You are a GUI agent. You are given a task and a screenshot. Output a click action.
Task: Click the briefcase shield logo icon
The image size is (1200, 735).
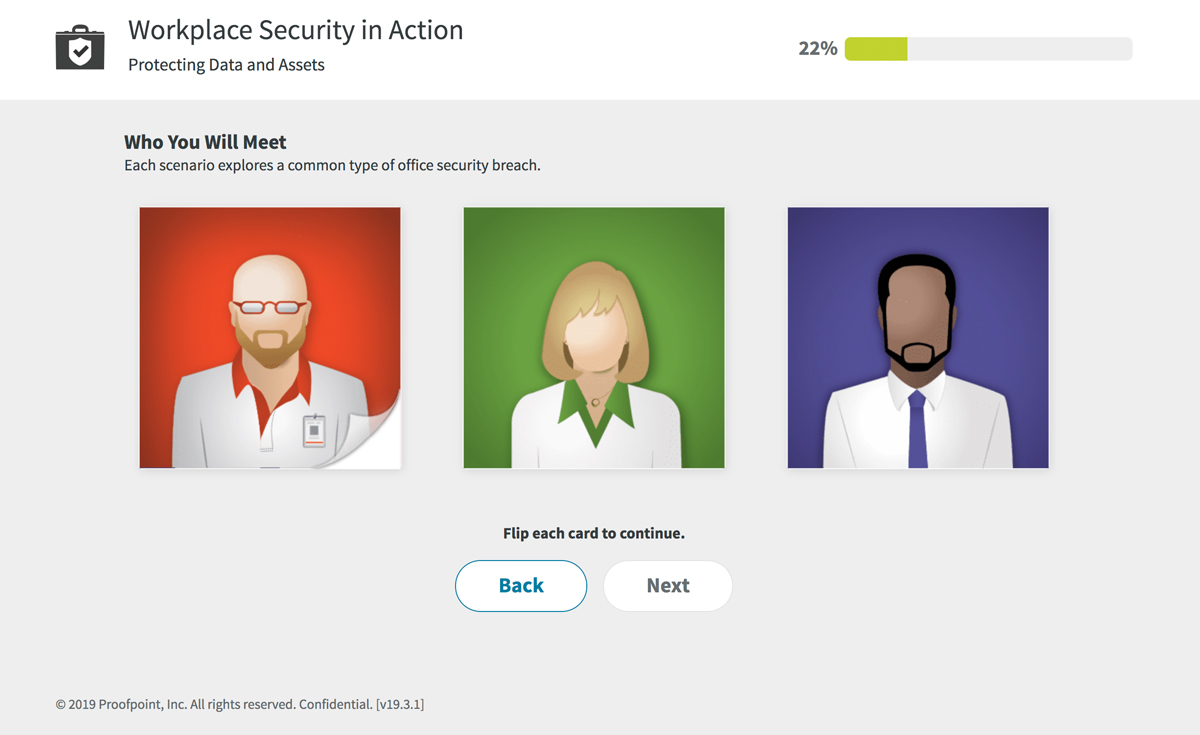80,48
